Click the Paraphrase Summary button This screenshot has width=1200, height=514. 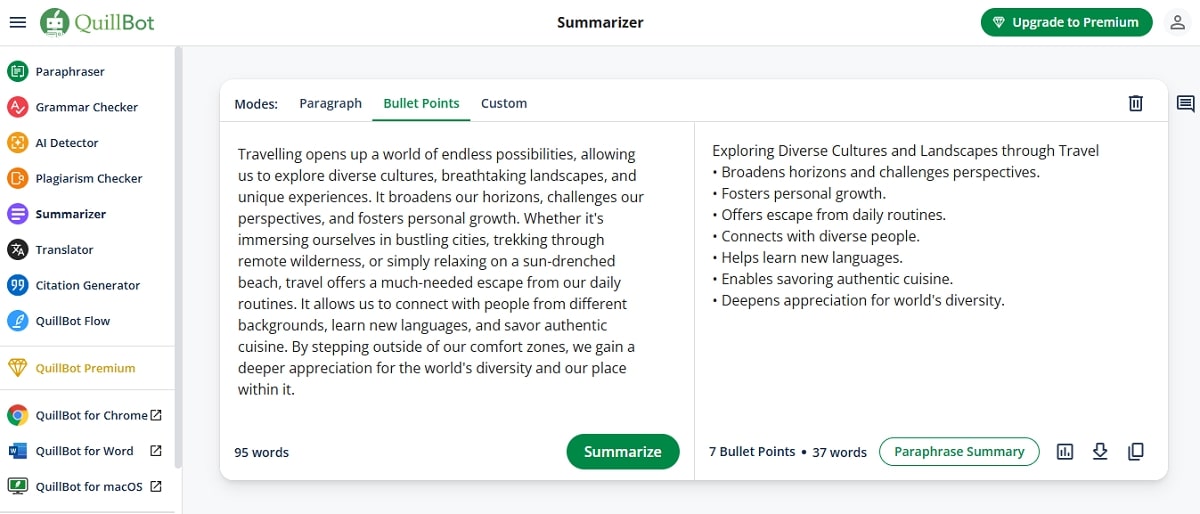coord(959,452)
